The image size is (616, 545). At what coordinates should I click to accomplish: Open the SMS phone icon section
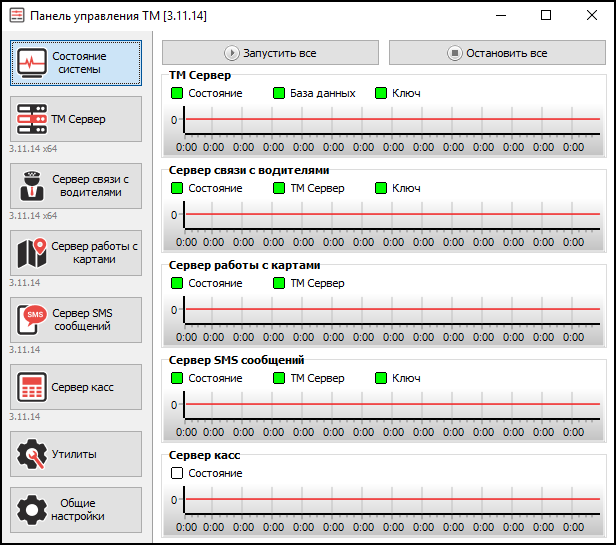(x=33, y=320)
